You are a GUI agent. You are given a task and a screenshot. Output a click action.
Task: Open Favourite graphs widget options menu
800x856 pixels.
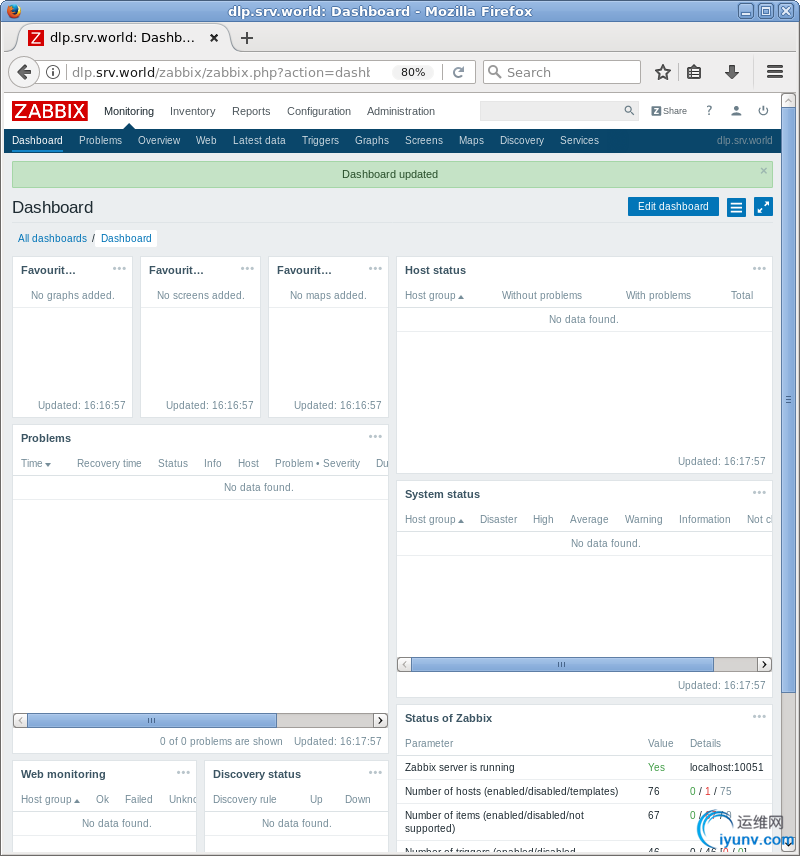[x=119, y=269]
